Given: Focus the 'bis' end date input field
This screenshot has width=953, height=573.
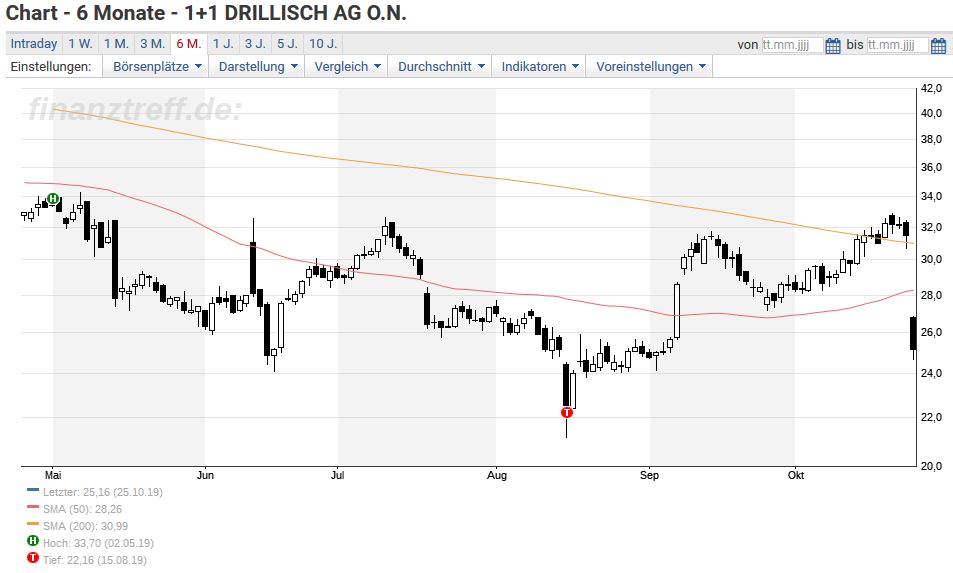Looking at the screenshot, I should click(x=898, y=45).
